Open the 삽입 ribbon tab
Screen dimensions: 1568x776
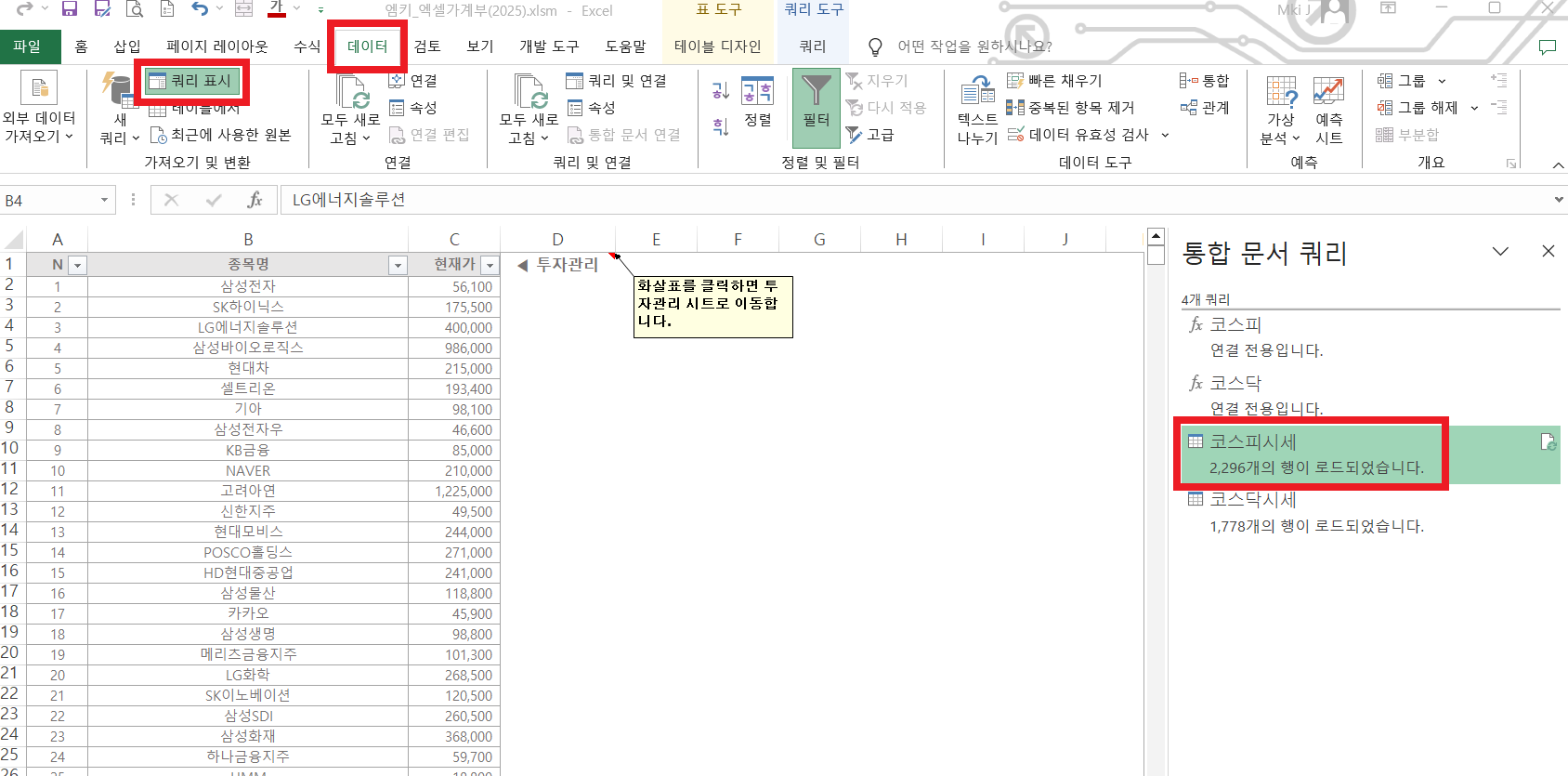click(127, 46)
